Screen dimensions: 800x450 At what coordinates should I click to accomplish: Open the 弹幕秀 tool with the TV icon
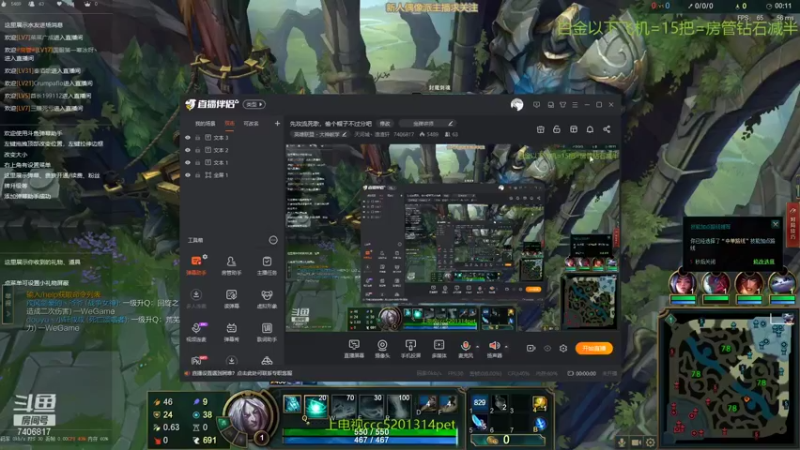[x=231, y=332]
